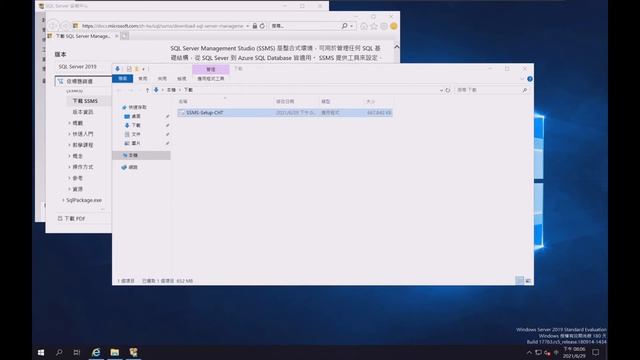Viewport: 640px width, 360px height.
Task: Switch to File Explorer on the taskbar
Action: [x=115, y=352]
